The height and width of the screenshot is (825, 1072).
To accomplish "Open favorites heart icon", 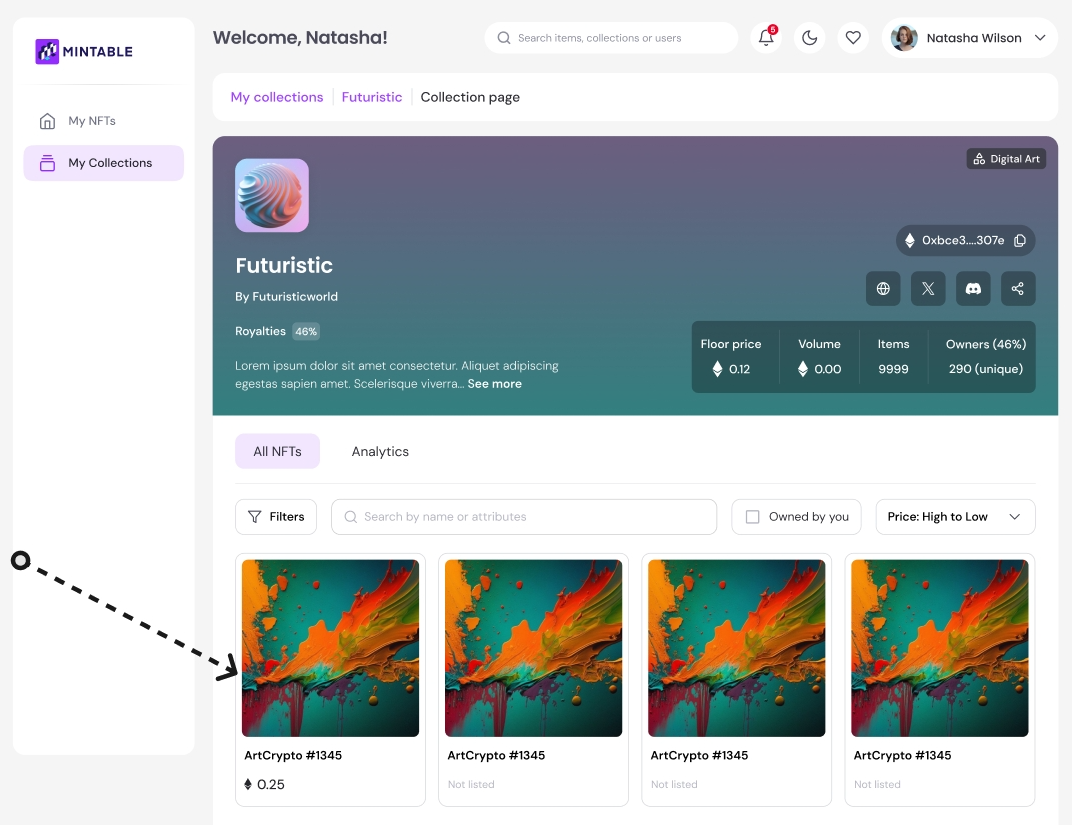I will tap(853, 38).
